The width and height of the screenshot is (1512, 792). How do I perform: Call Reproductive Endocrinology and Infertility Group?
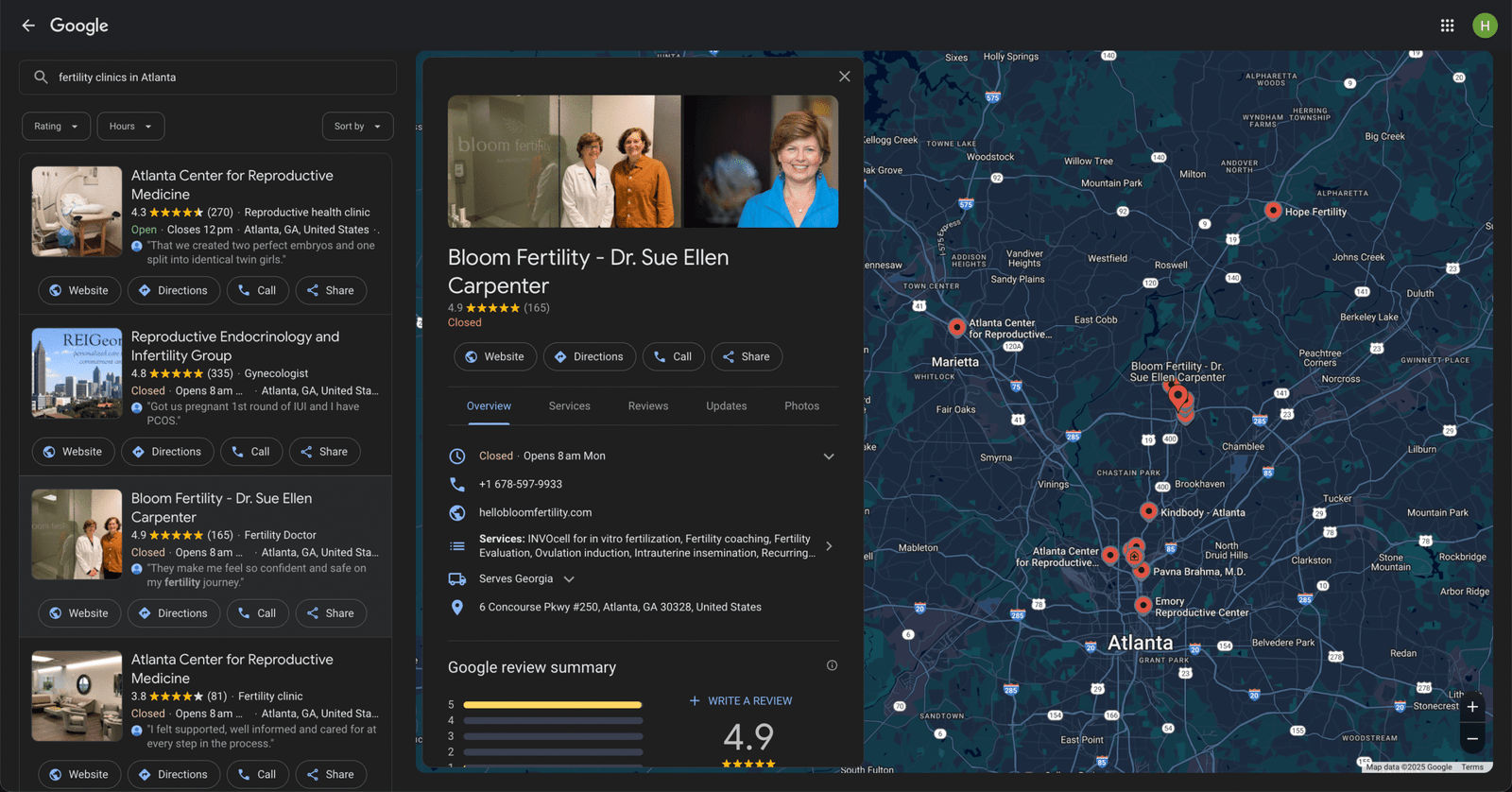click(251, 452)
